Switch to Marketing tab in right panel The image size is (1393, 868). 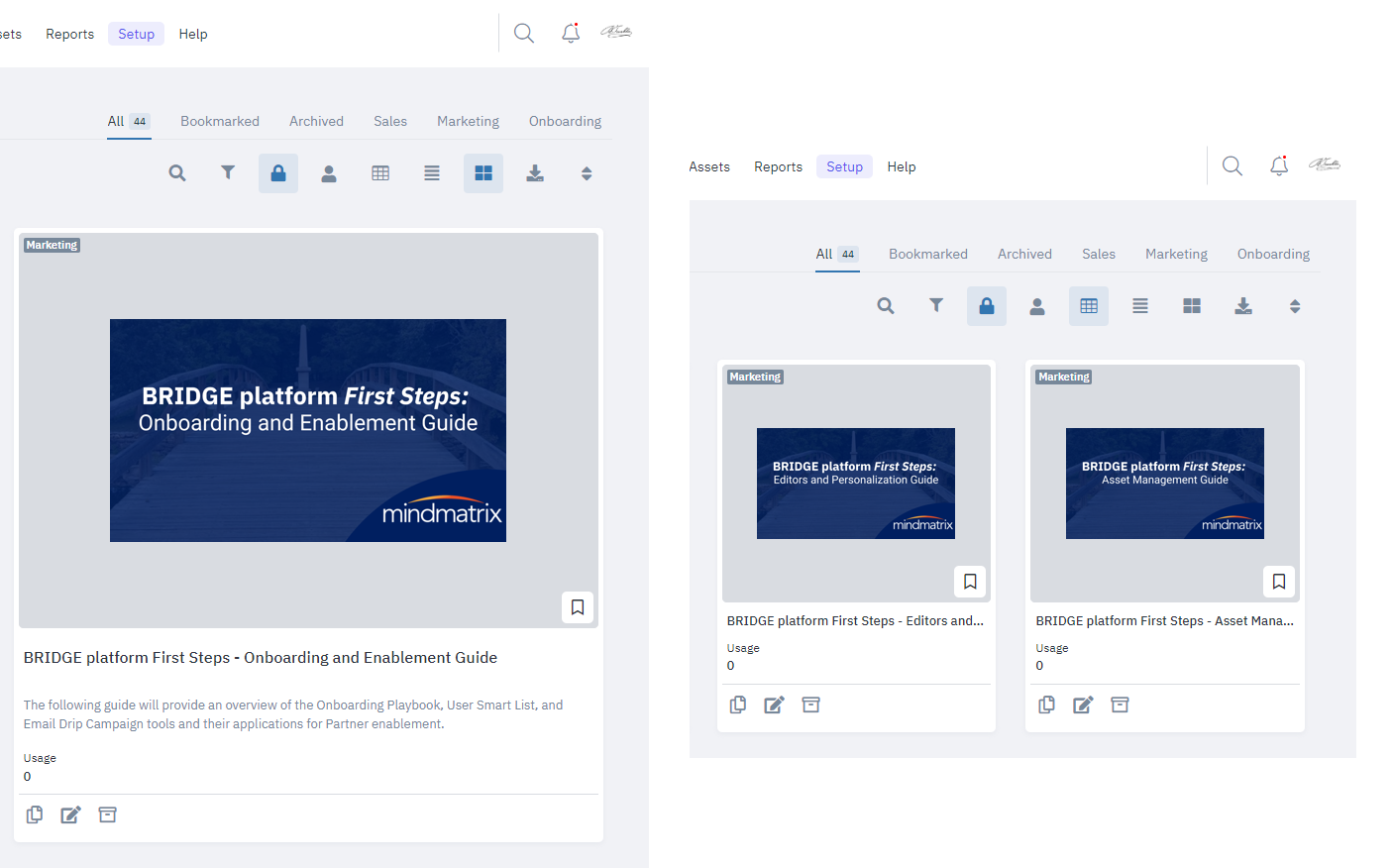1177,254
